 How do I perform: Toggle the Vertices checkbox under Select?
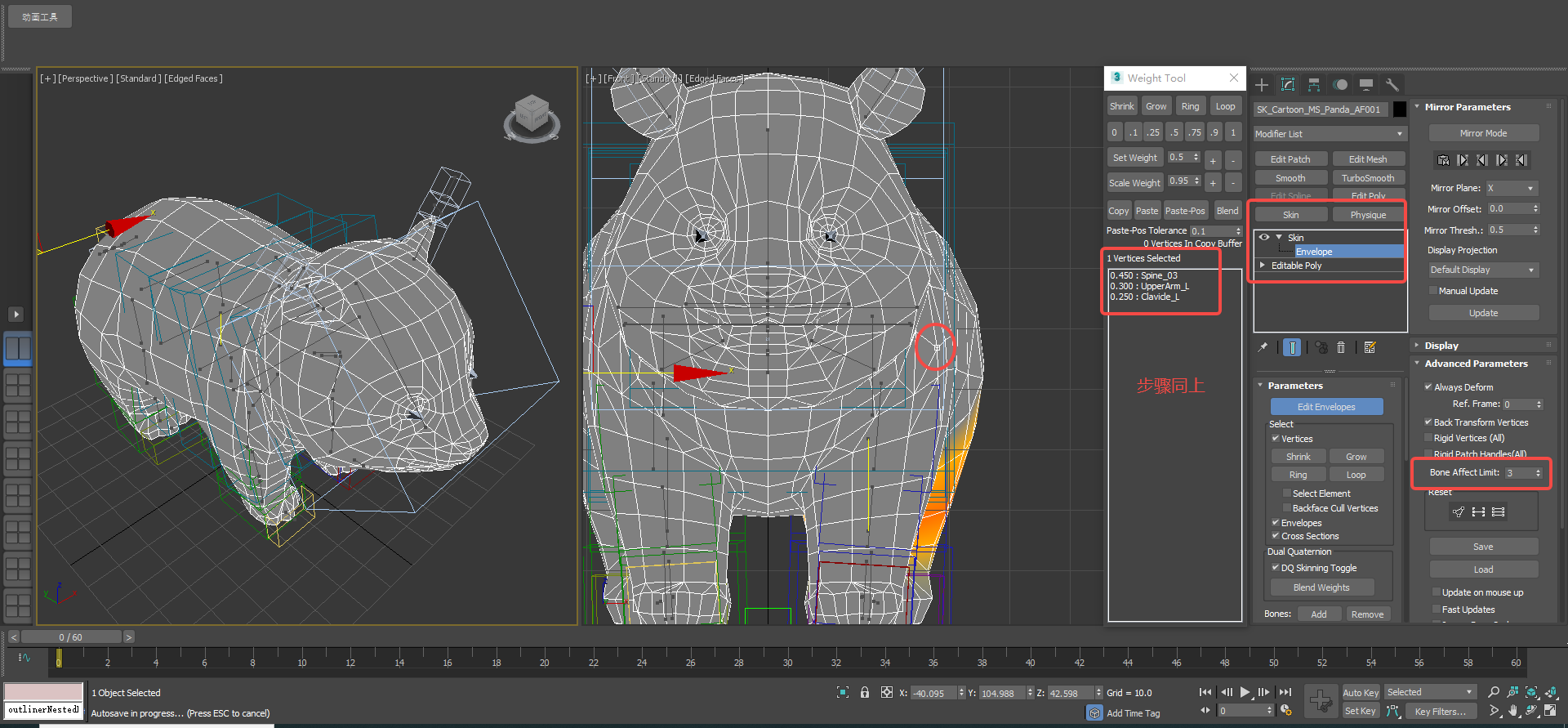click(1276, 439)
